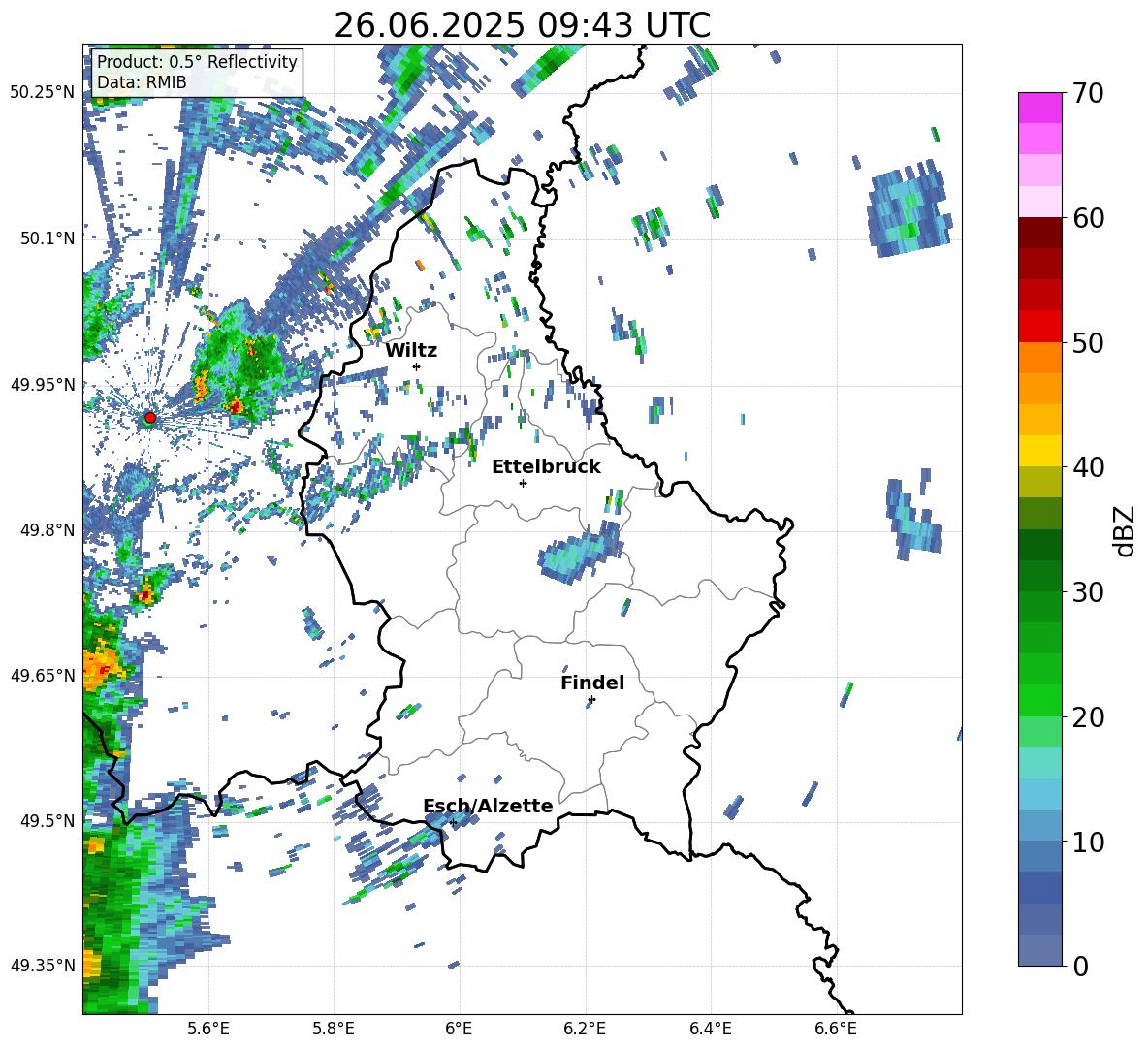
Task: Click the 40 dBZ colorbar tick label
Action: (x=1087, y=467)
